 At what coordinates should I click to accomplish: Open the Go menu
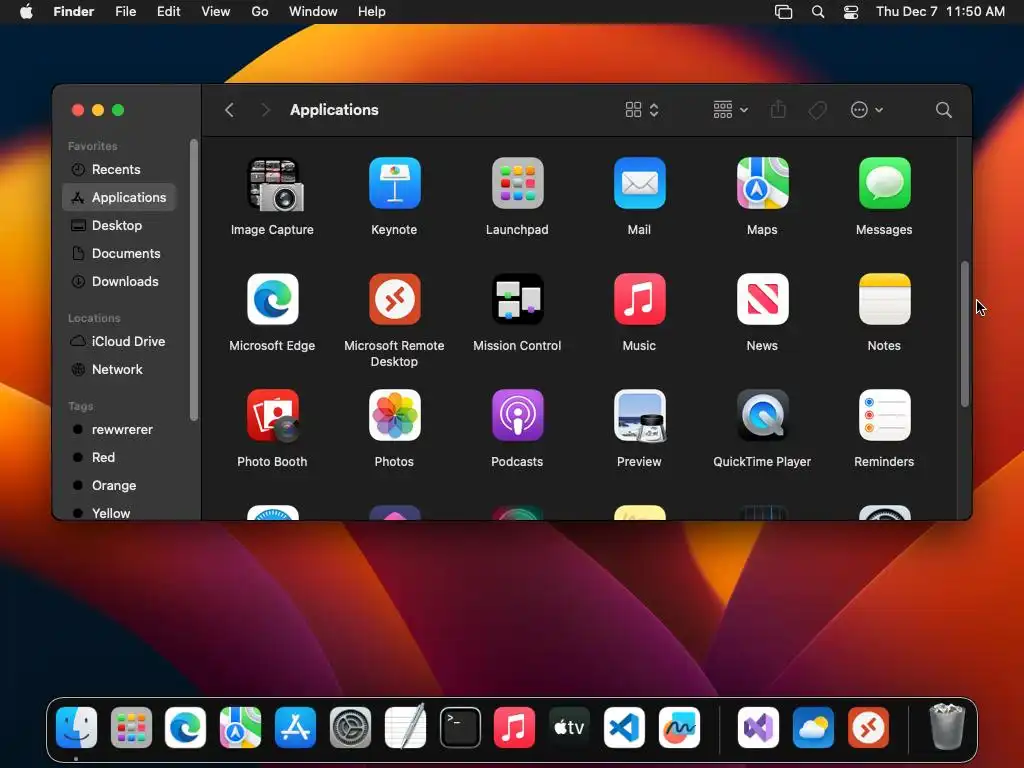click(x=260, y=12)
